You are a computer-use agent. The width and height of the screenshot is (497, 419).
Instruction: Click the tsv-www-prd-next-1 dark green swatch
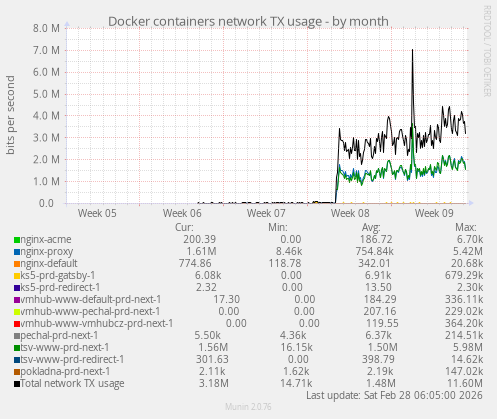pyautogui.click(x=17, y=348)
